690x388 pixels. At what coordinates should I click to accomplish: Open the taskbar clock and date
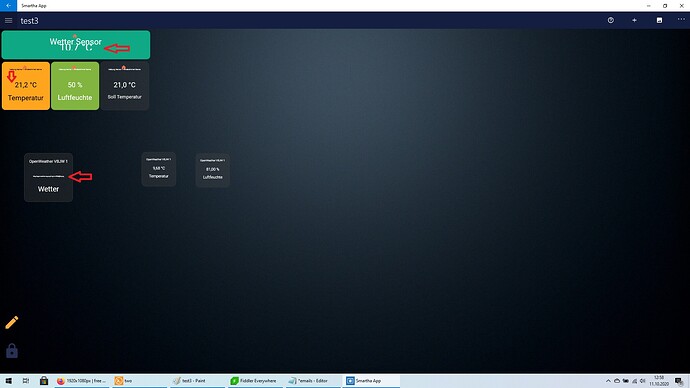659,381
